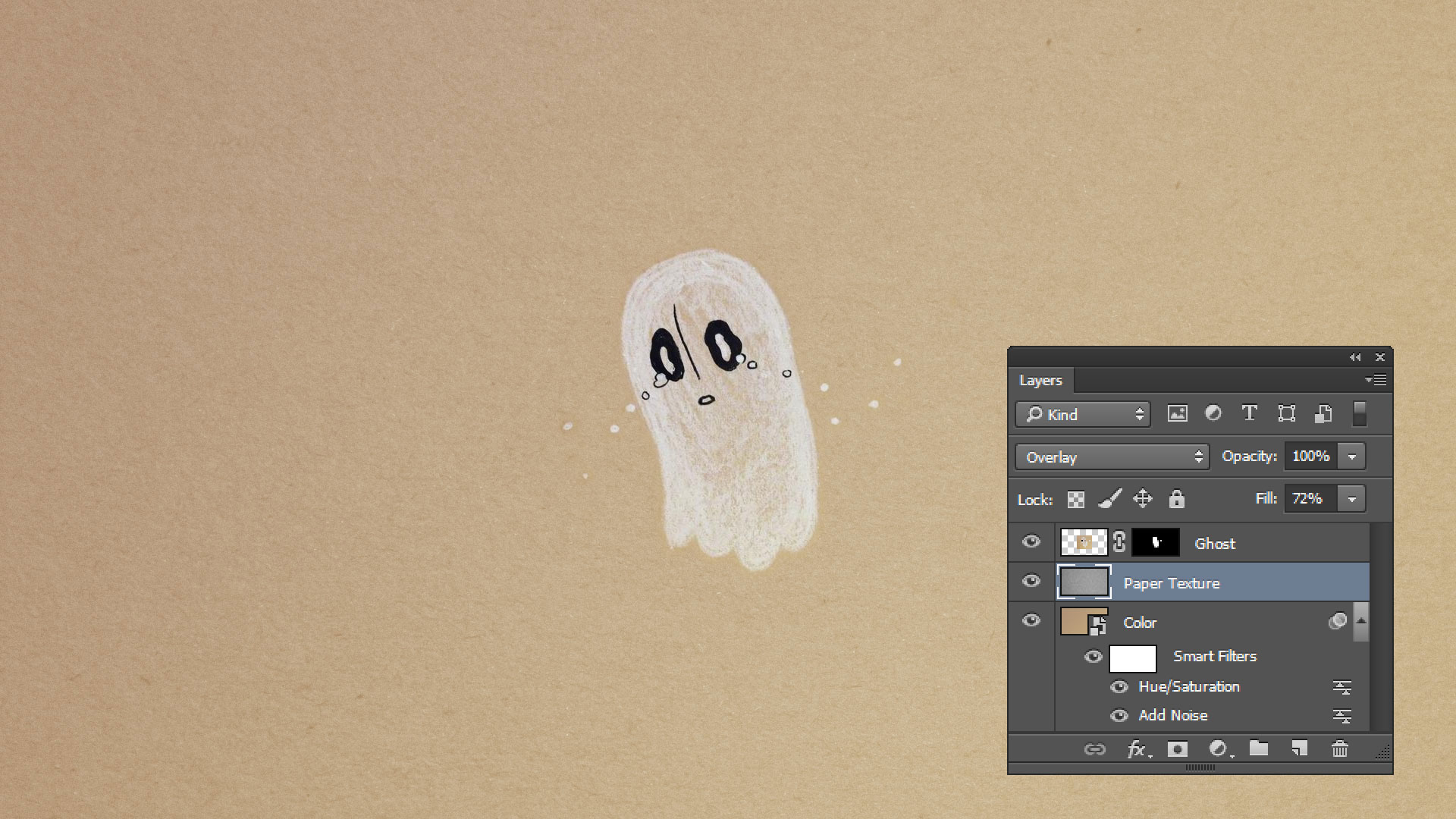Click the Color layer's filter effects indicator
1456x819 pixels.
point(1338,621)
